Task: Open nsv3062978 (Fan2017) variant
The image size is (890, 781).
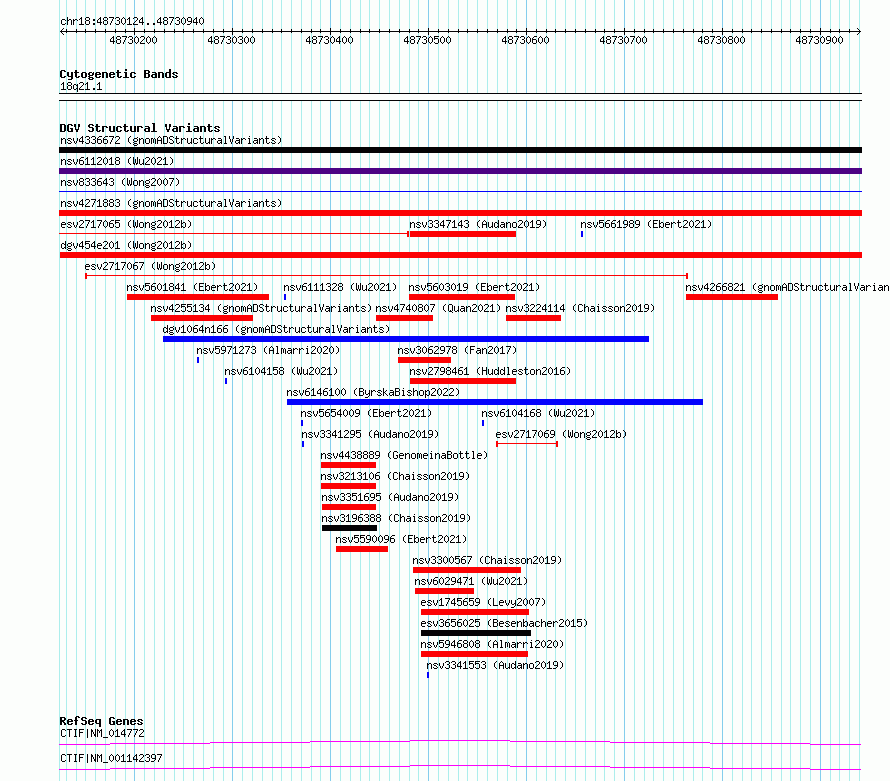Action: click(457, 350)
